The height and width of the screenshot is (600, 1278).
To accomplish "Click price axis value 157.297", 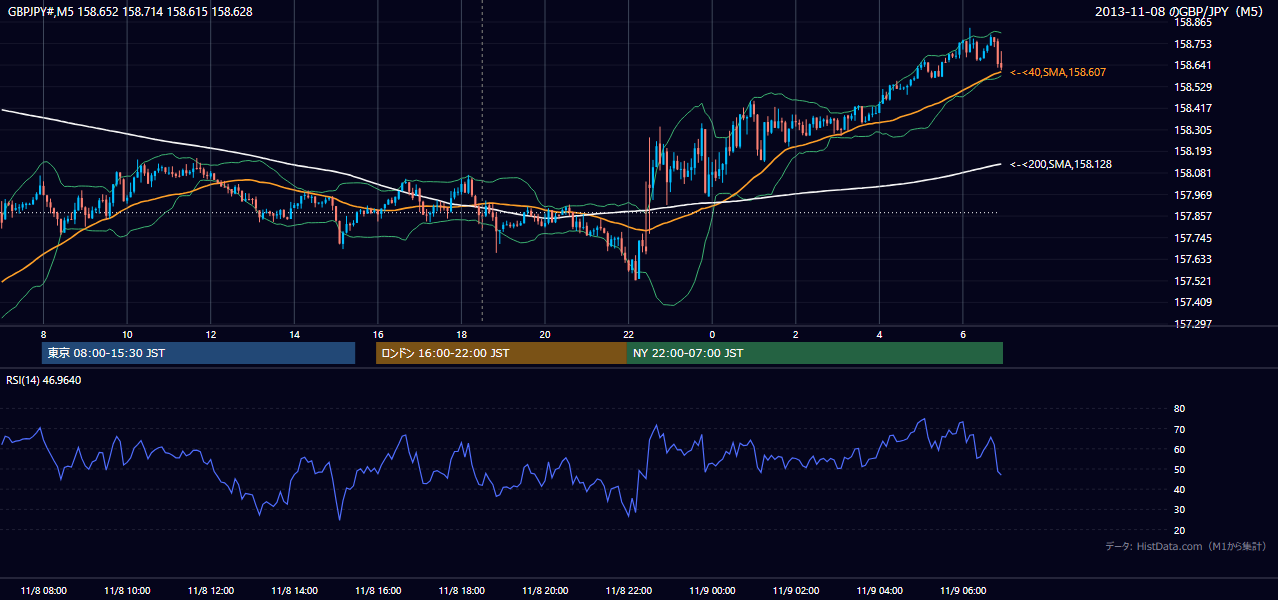I will pyautogui.click(x=1193, y=324).
